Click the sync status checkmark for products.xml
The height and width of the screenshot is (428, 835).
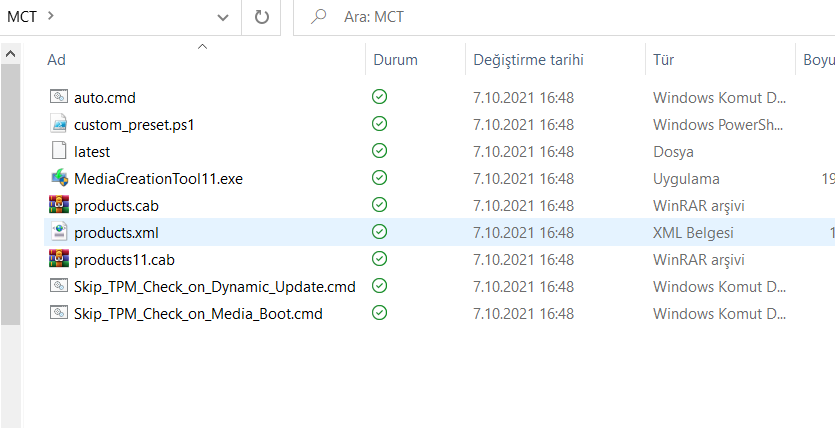(379, 233)
